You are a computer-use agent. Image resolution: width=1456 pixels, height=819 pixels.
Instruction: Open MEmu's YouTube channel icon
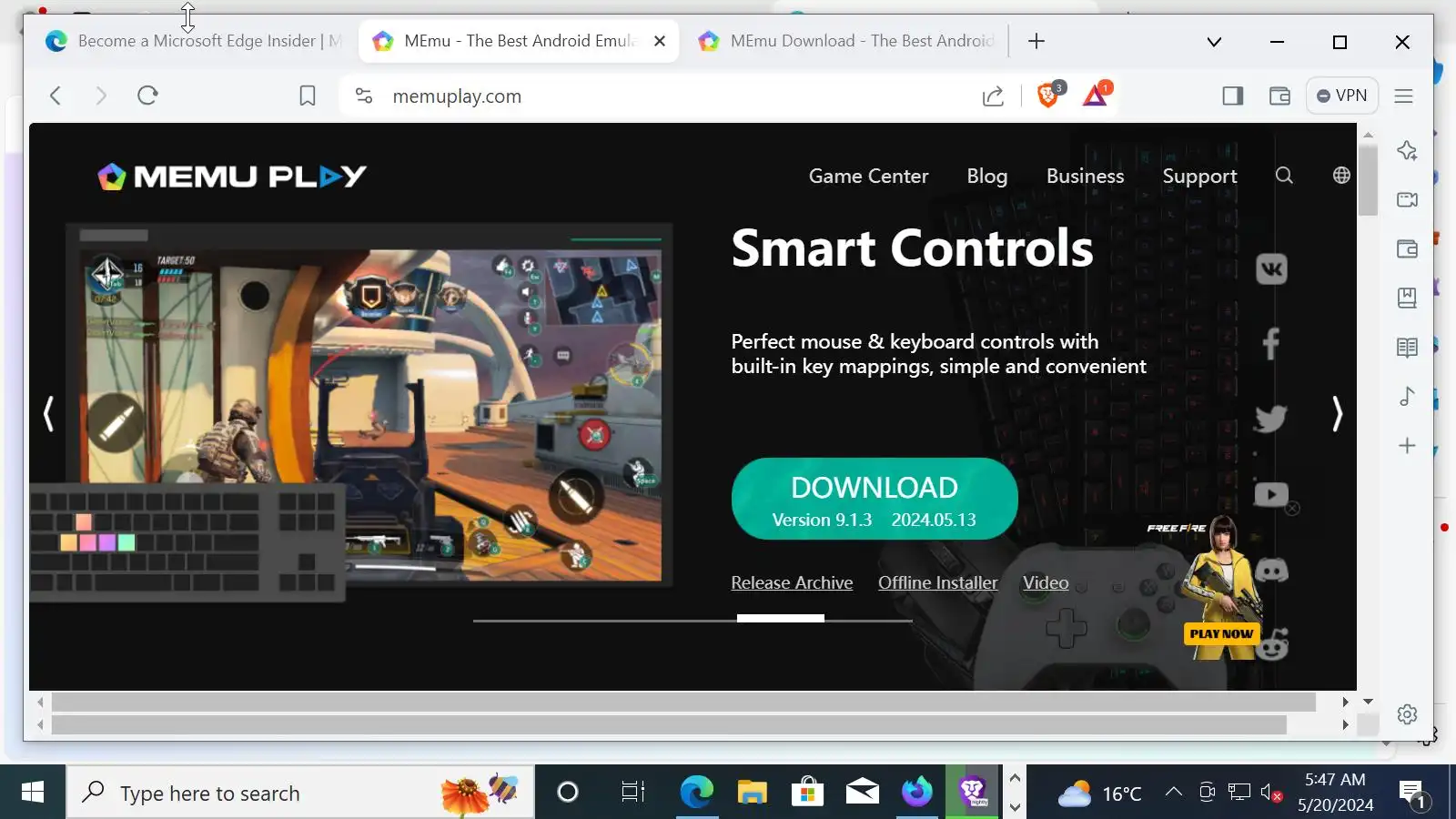pos(1271,494)
